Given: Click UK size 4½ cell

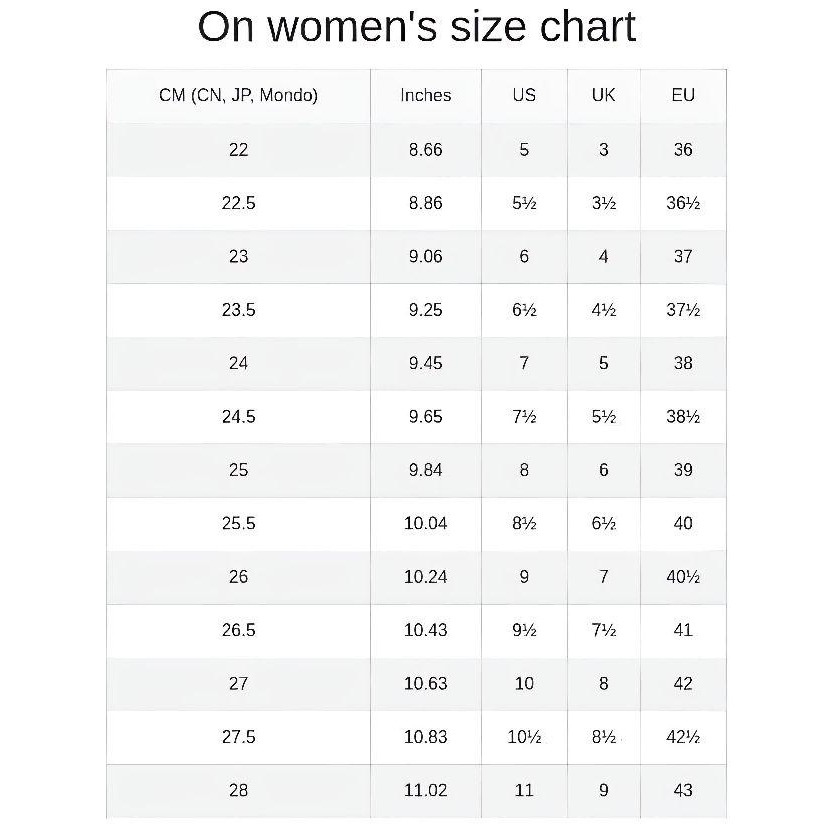Looking at the screenshot, I should coord(603,310).
